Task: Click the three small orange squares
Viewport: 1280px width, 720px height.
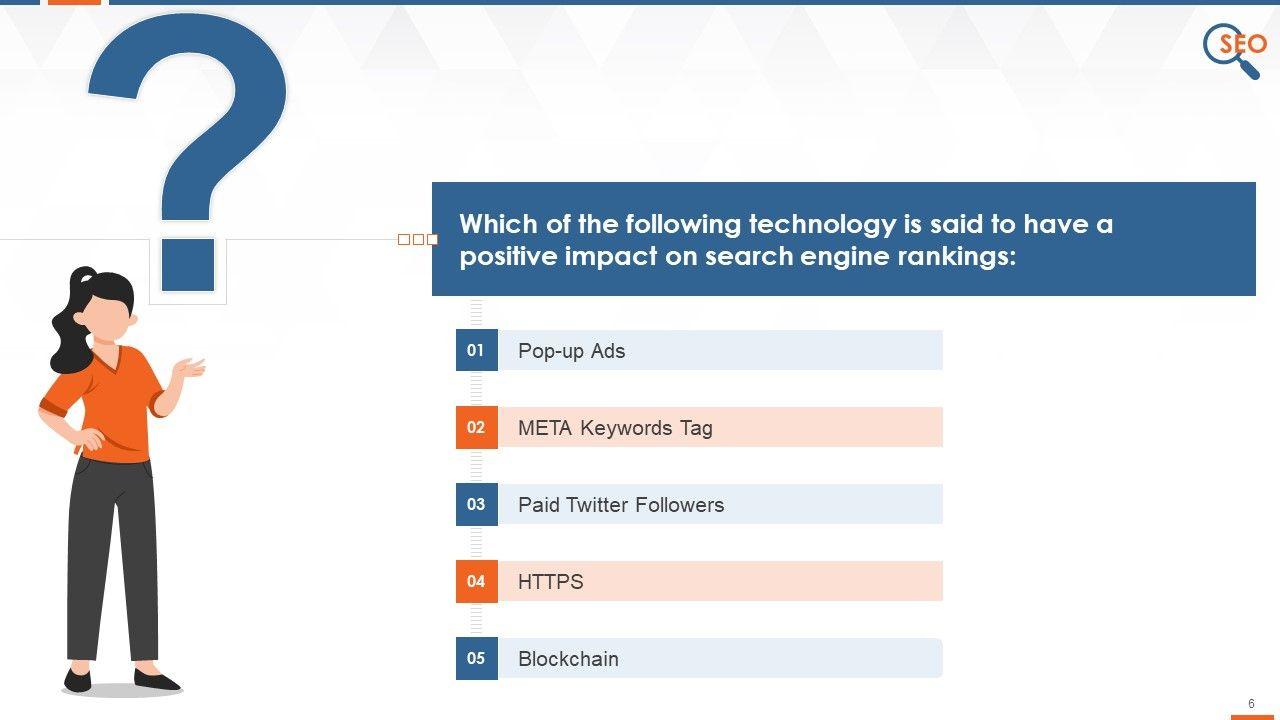Action: click(418, 239)
